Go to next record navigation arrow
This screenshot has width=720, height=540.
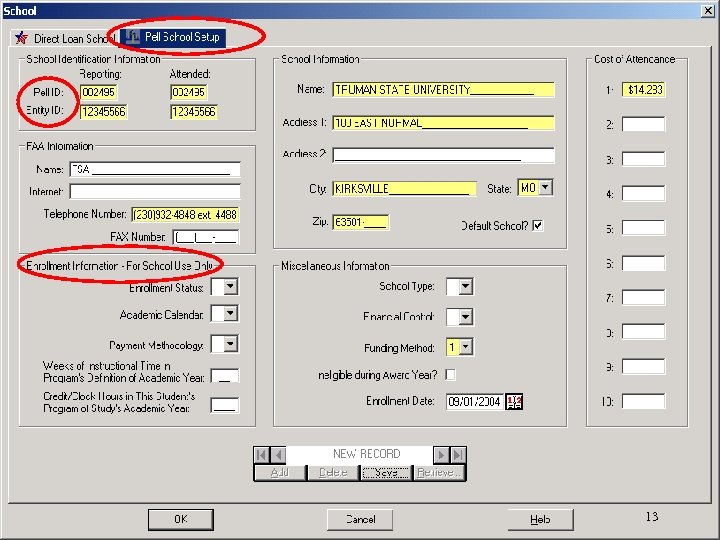(441, 455)
